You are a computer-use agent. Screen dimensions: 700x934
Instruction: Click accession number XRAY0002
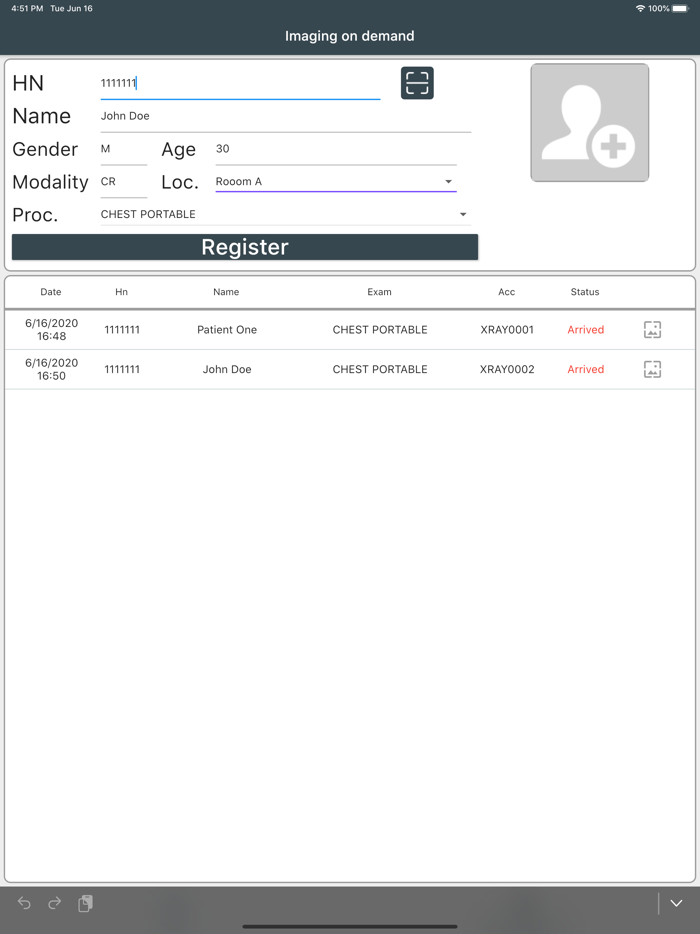click(507, 369)
